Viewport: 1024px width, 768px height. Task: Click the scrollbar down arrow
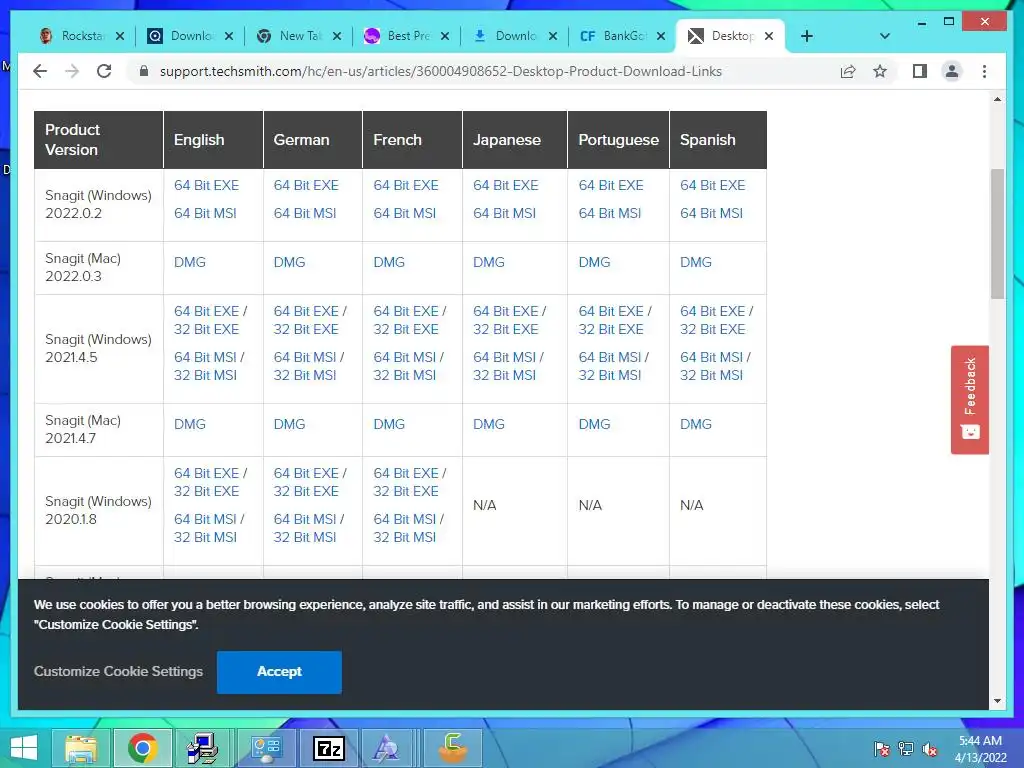[997, 701]
